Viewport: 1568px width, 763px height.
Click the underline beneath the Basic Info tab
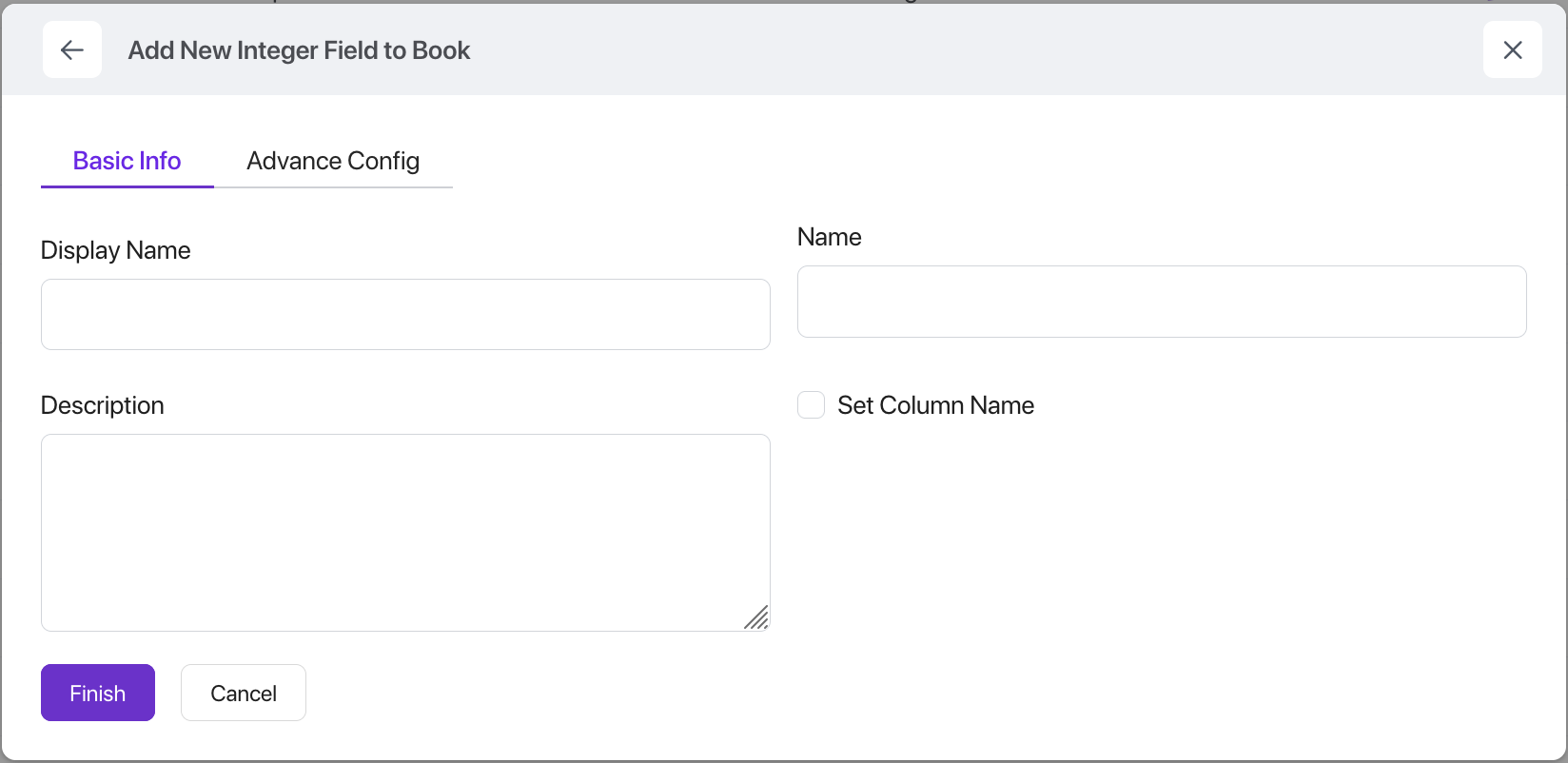(x=127, y=186)
